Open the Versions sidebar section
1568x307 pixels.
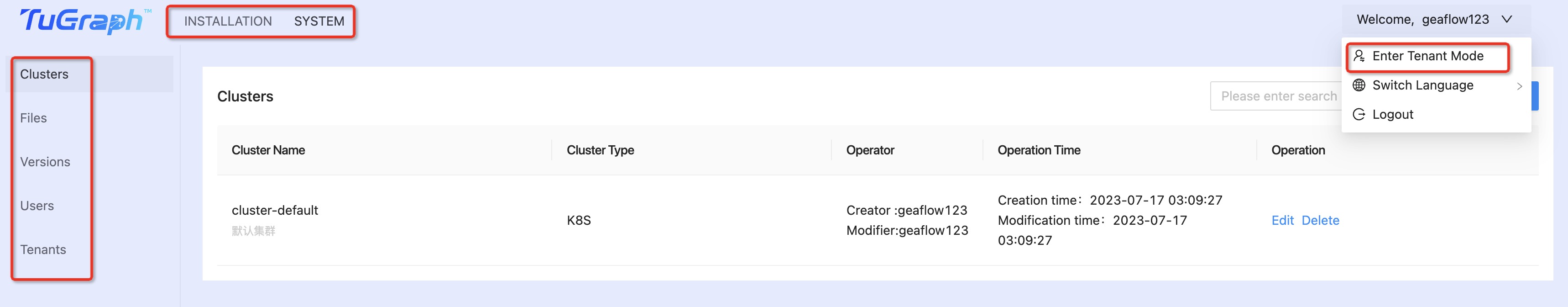(x=45, y=161)
